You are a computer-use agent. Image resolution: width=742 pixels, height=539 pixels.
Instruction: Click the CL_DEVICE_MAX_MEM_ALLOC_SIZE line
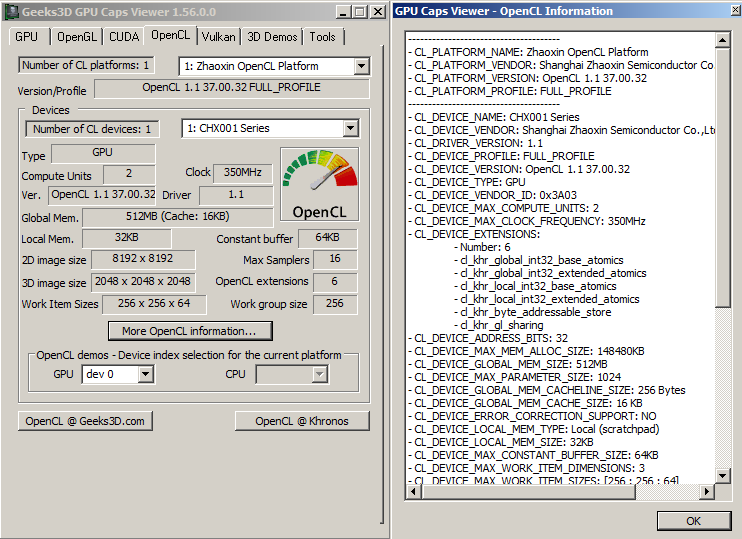click(x=526, y=352)
